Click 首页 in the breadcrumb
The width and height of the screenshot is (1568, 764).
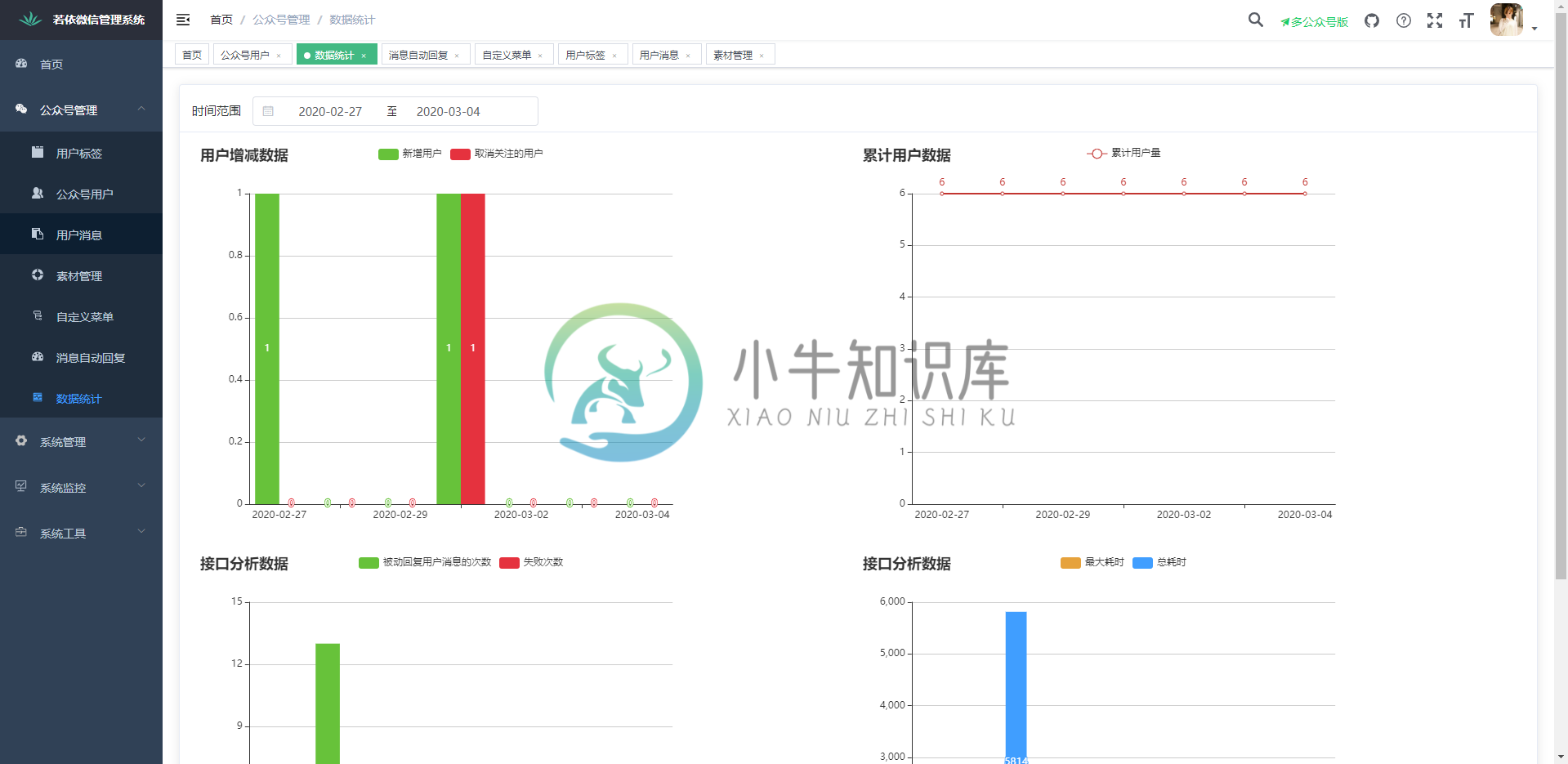point(221,20)
